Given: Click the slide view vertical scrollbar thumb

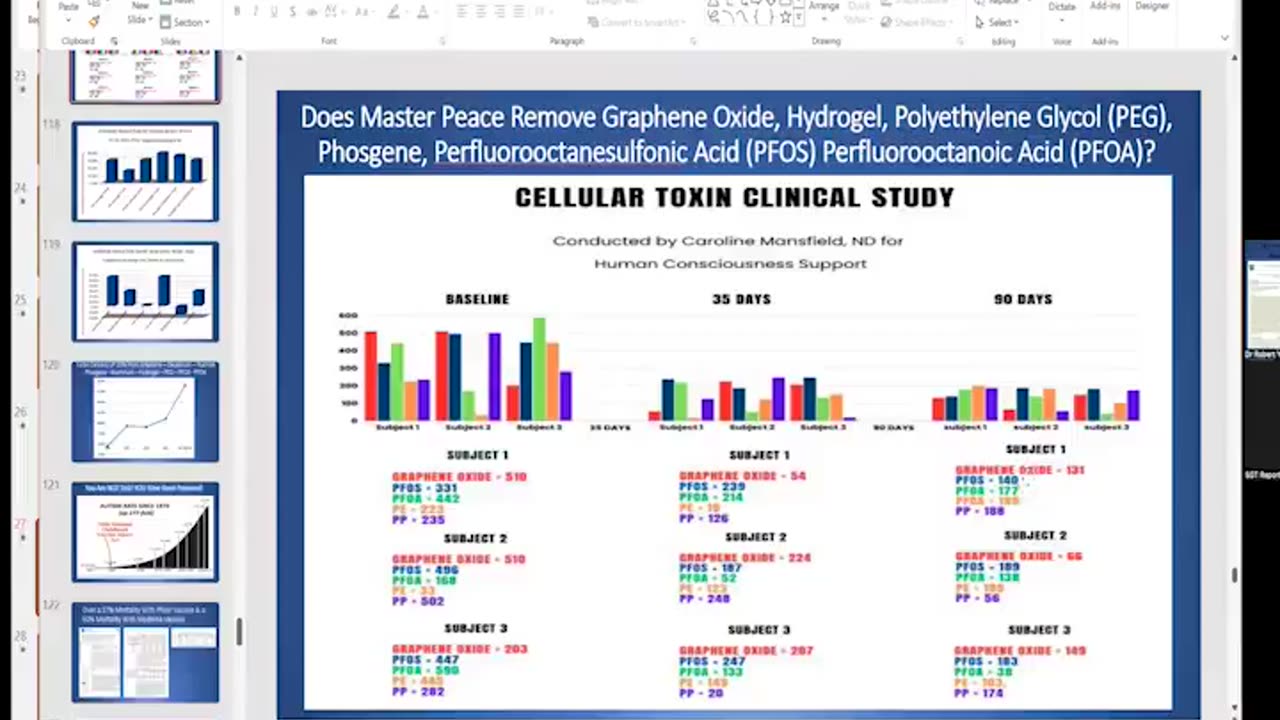Looking at the screenshot, I should [1234, 575].
